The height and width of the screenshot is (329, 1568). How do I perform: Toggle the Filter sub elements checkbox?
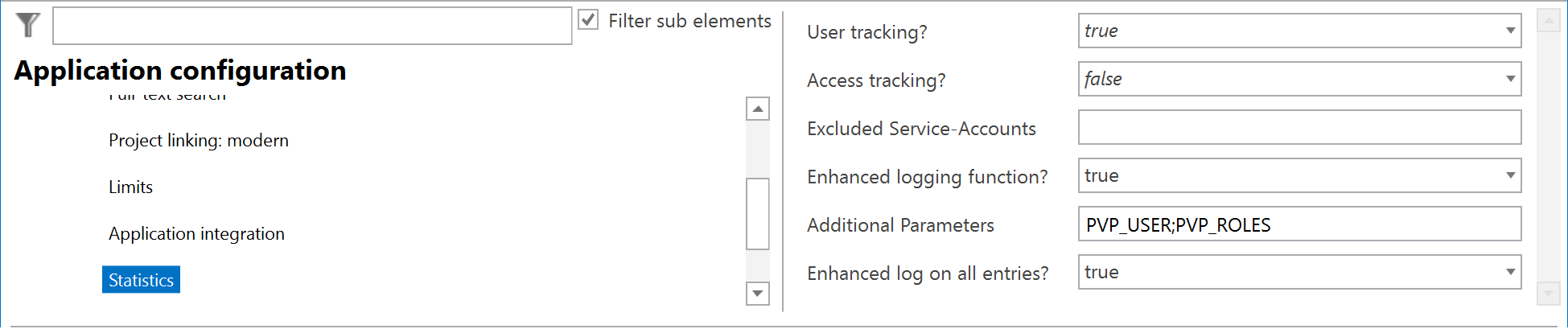[589, 20]
